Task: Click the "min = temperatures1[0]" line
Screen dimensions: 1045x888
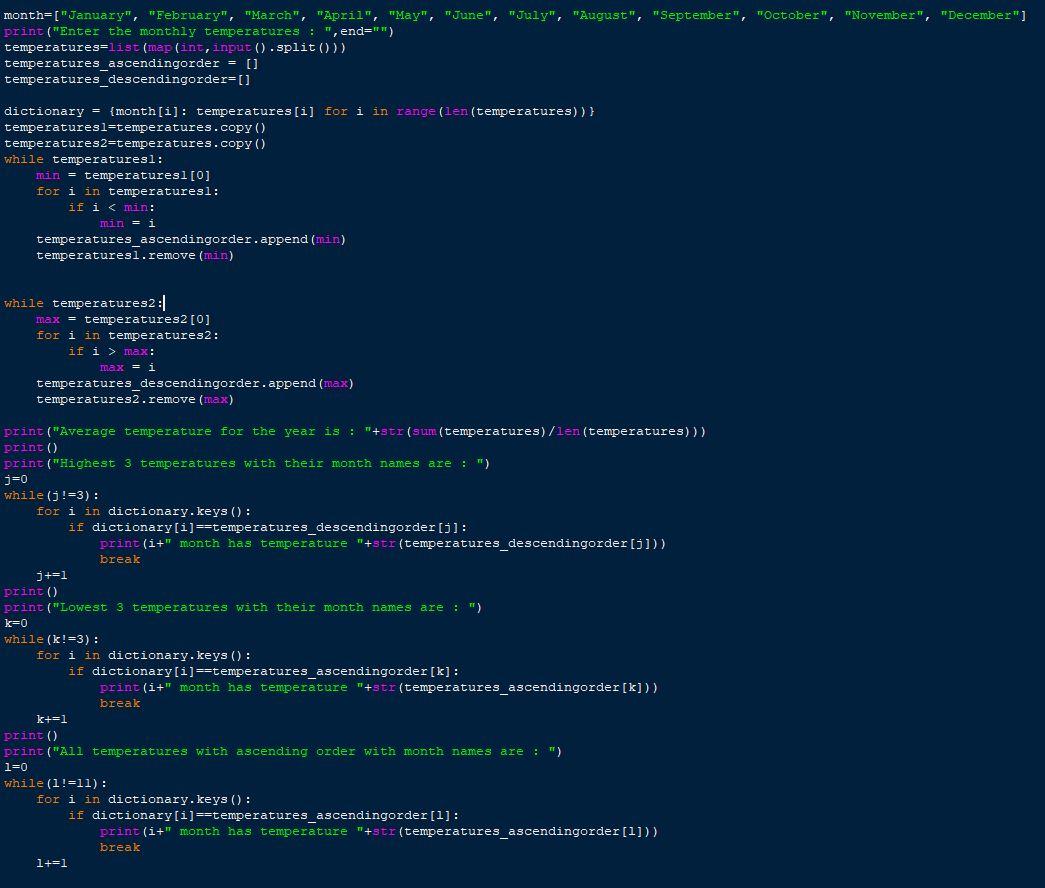Action: (x=123, y=175)
